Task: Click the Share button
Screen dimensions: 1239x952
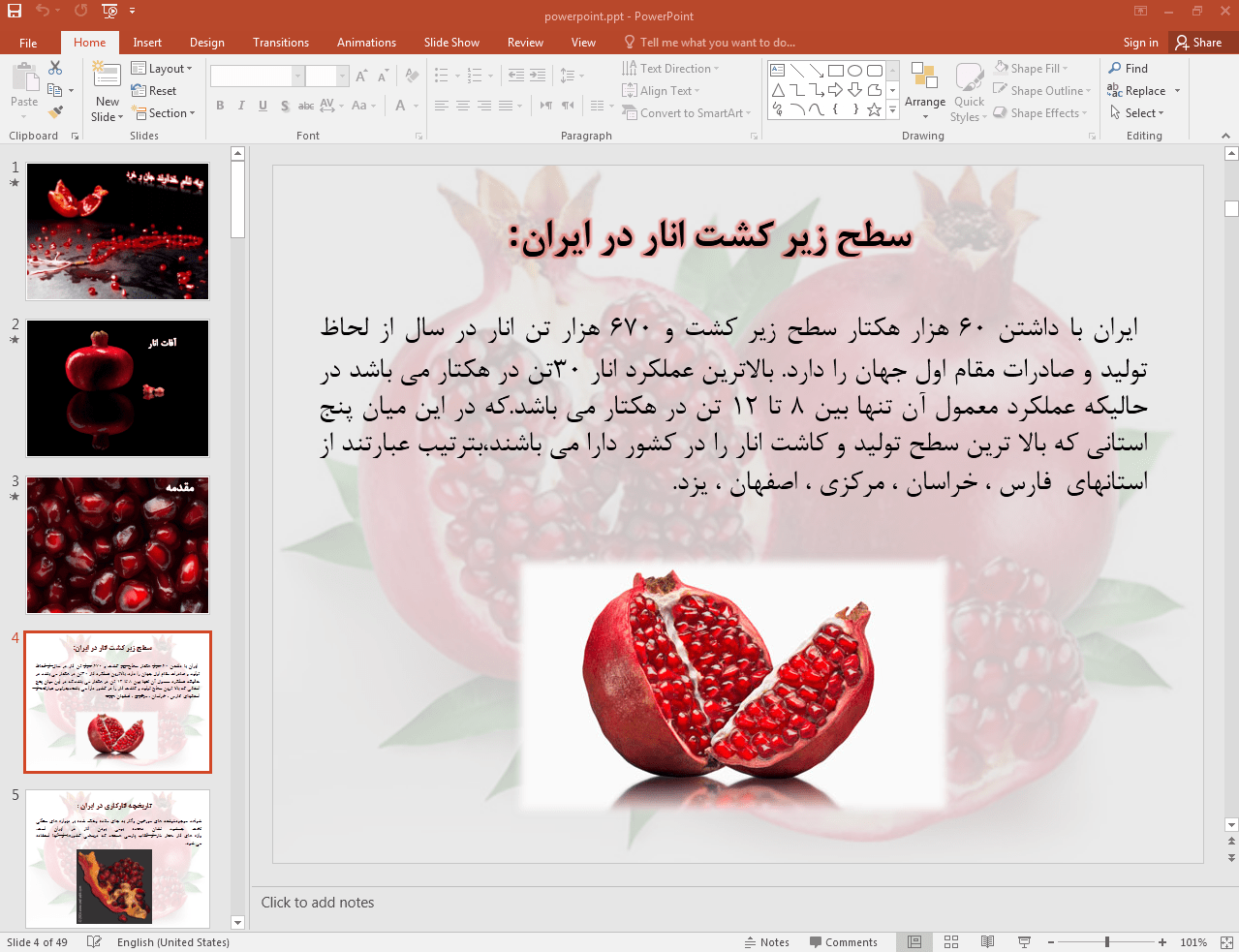Action: pos(1198,43)
